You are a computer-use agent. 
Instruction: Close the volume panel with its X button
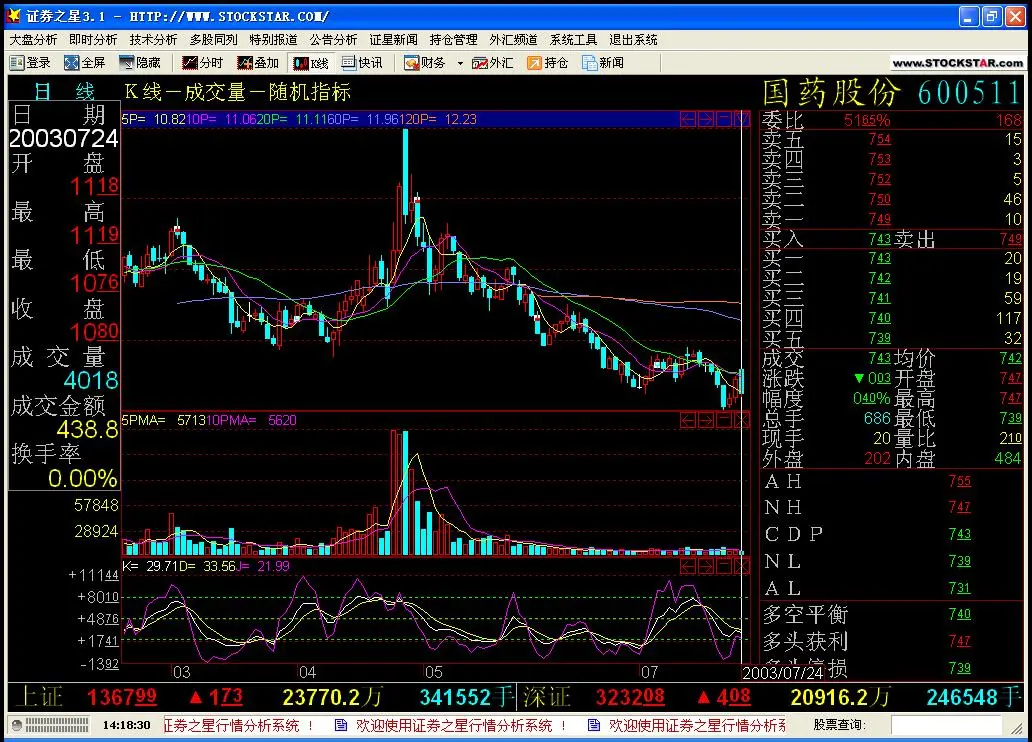(x=742, y=420)
